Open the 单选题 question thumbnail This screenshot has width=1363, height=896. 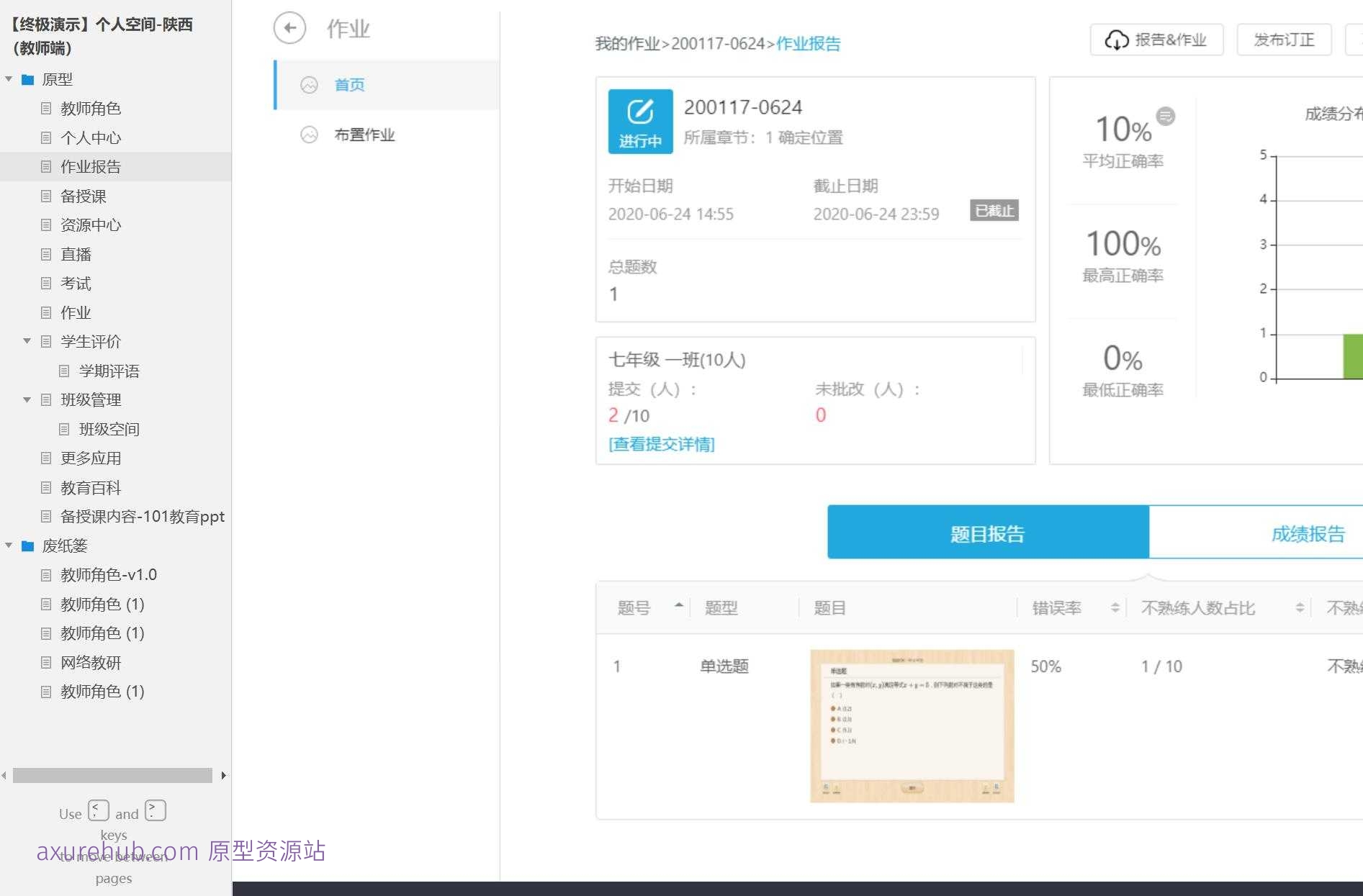(x=912, y=725)
